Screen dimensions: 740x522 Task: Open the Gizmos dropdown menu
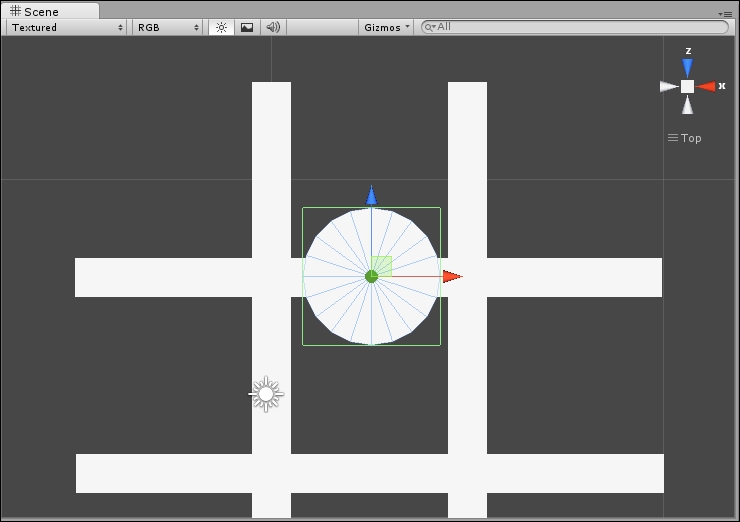pos(386,27)
